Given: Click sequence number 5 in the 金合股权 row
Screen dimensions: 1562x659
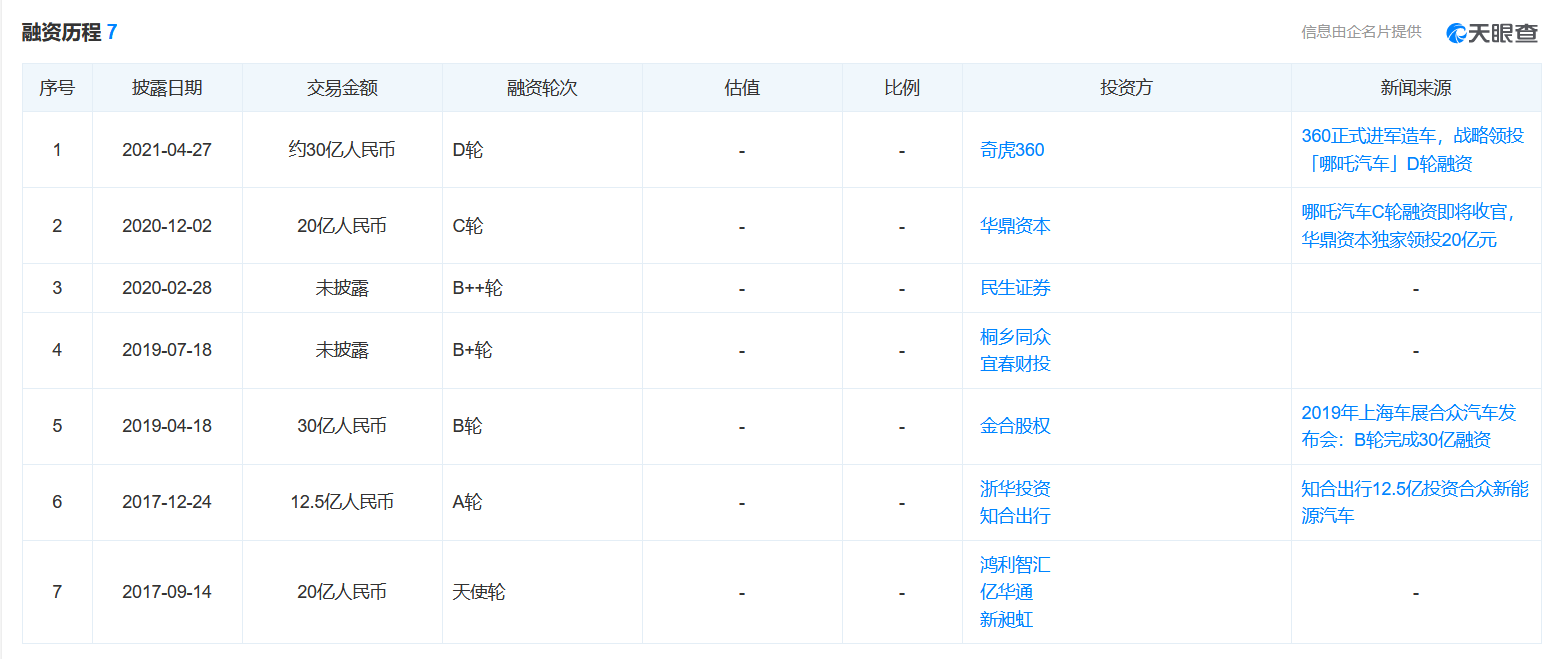Looking at the screenshot, I should pos(57,426).
